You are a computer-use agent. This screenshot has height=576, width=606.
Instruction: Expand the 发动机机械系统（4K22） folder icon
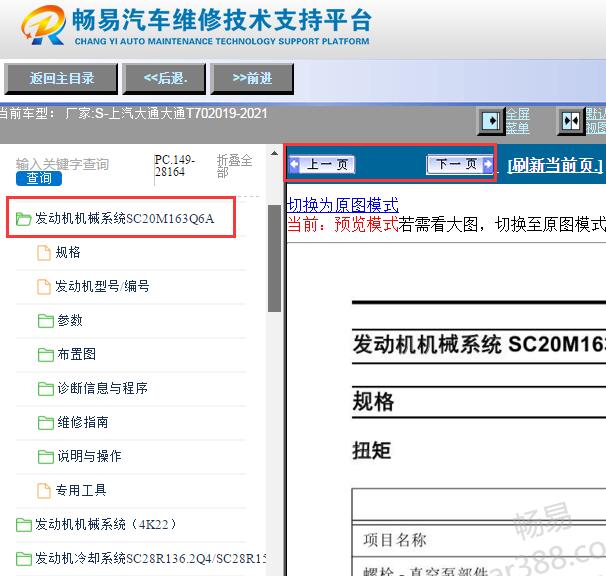click(x=24, y=525)
